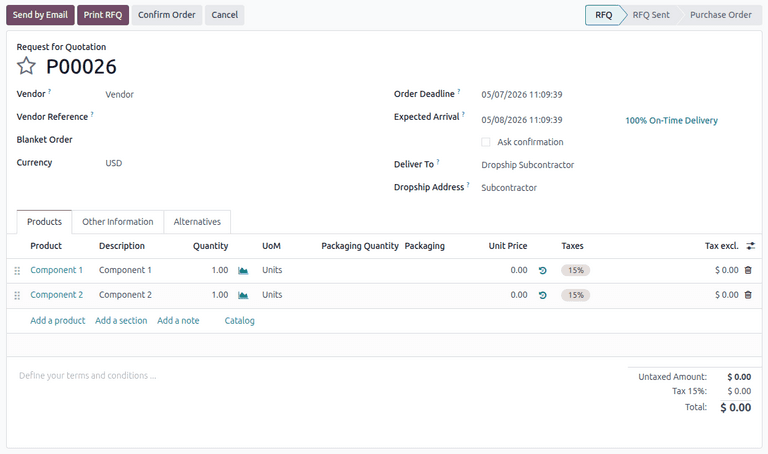Toggle the Ask confirmation checkbox

(485, 142)
